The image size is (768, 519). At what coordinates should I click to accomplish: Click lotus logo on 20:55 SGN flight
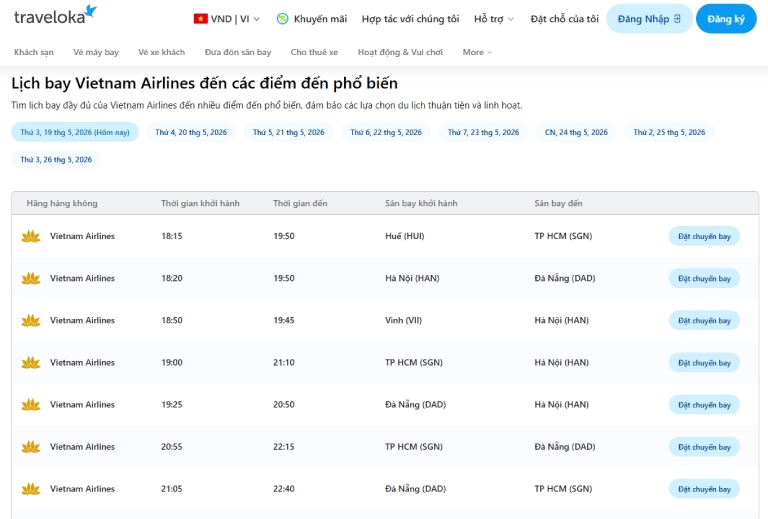(31, 447)
